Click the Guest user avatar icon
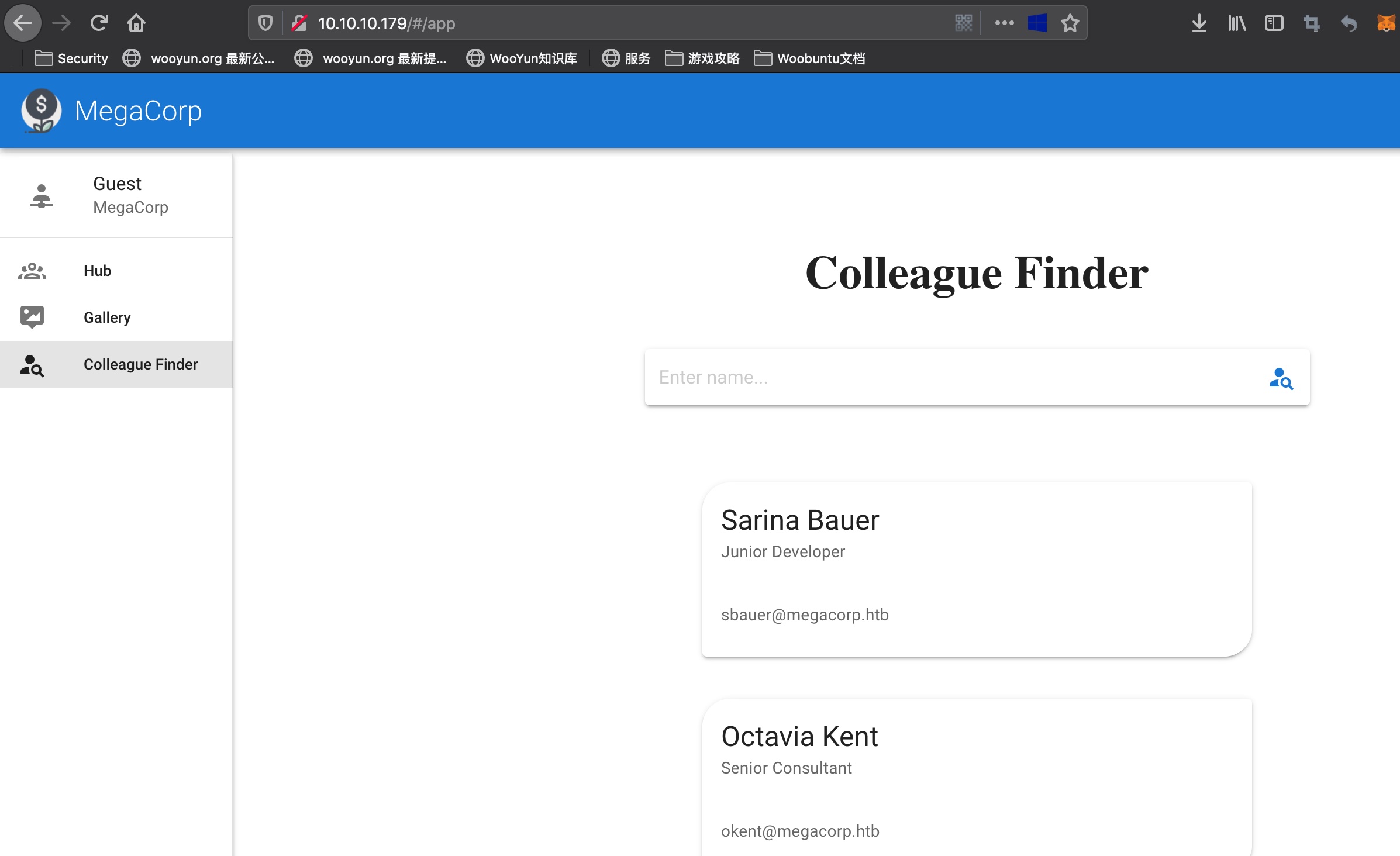Screen dimensions: 1400x856 pyautogui.click(x=41, y=196)
